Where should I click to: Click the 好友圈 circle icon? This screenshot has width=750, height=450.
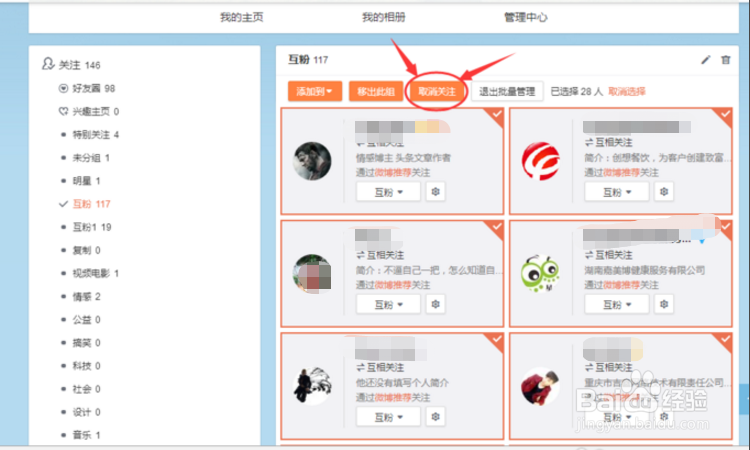63,88
